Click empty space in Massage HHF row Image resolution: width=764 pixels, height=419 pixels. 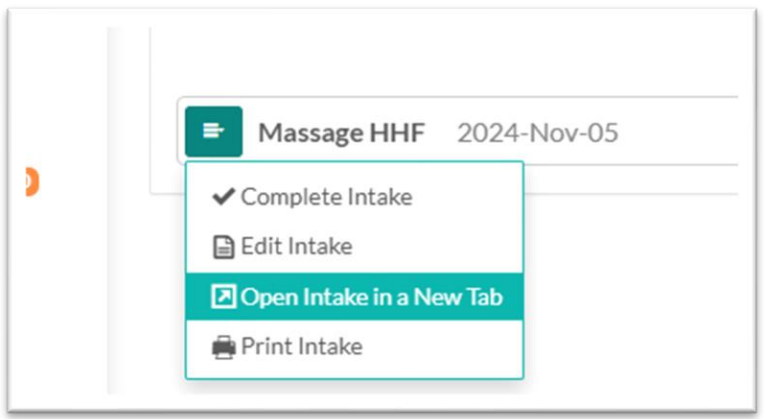[680, 133]
